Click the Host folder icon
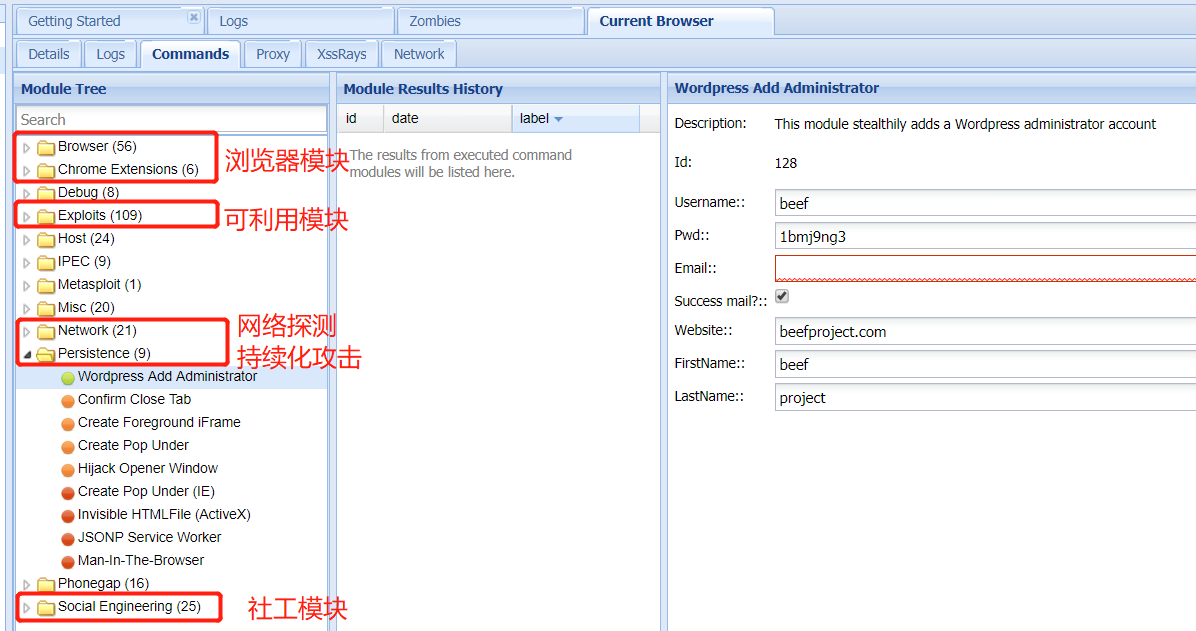1196x631 pixels. (x=46, y=240)
